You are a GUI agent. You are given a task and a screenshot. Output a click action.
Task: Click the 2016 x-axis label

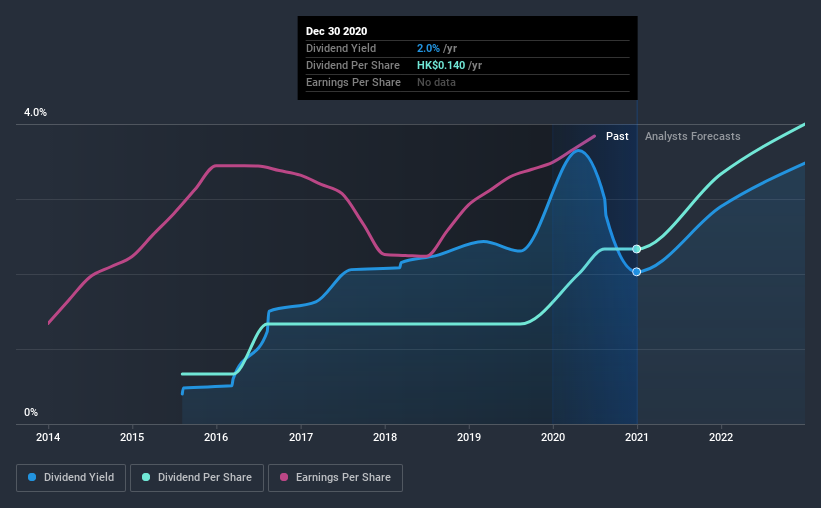[216, 437]
